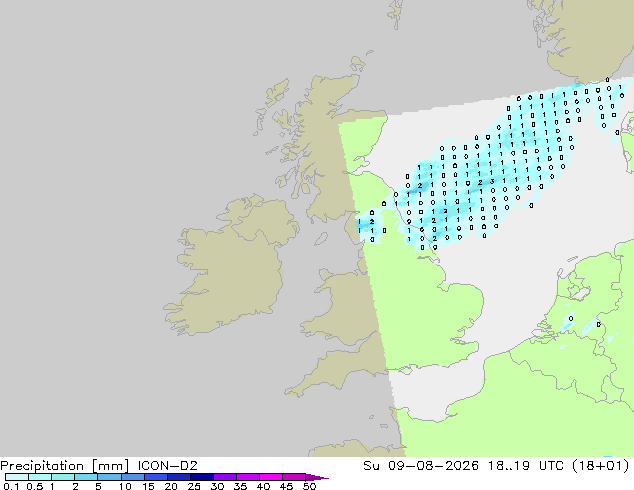The height and width of the screenshot is (490, 634).
Task: Click the '45' legend value label
Action: pos(286,486)
